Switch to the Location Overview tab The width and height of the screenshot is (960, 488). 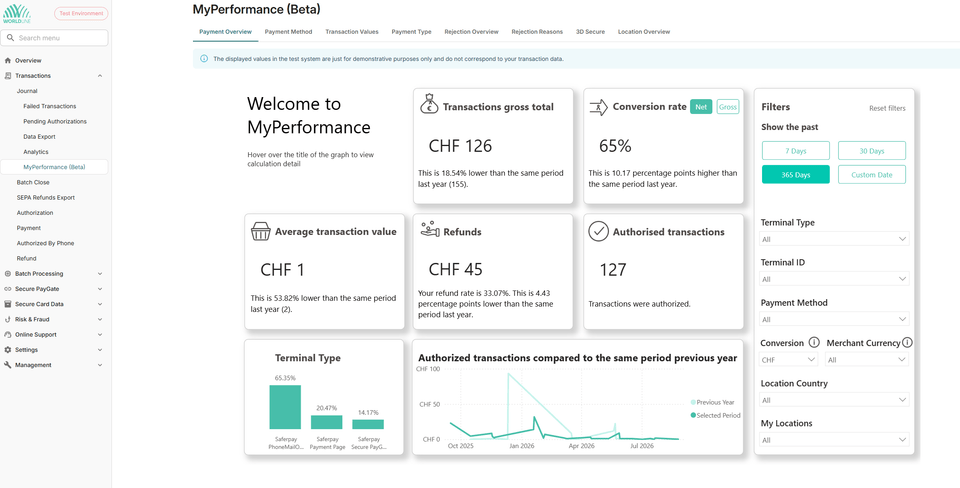(644, 32)
